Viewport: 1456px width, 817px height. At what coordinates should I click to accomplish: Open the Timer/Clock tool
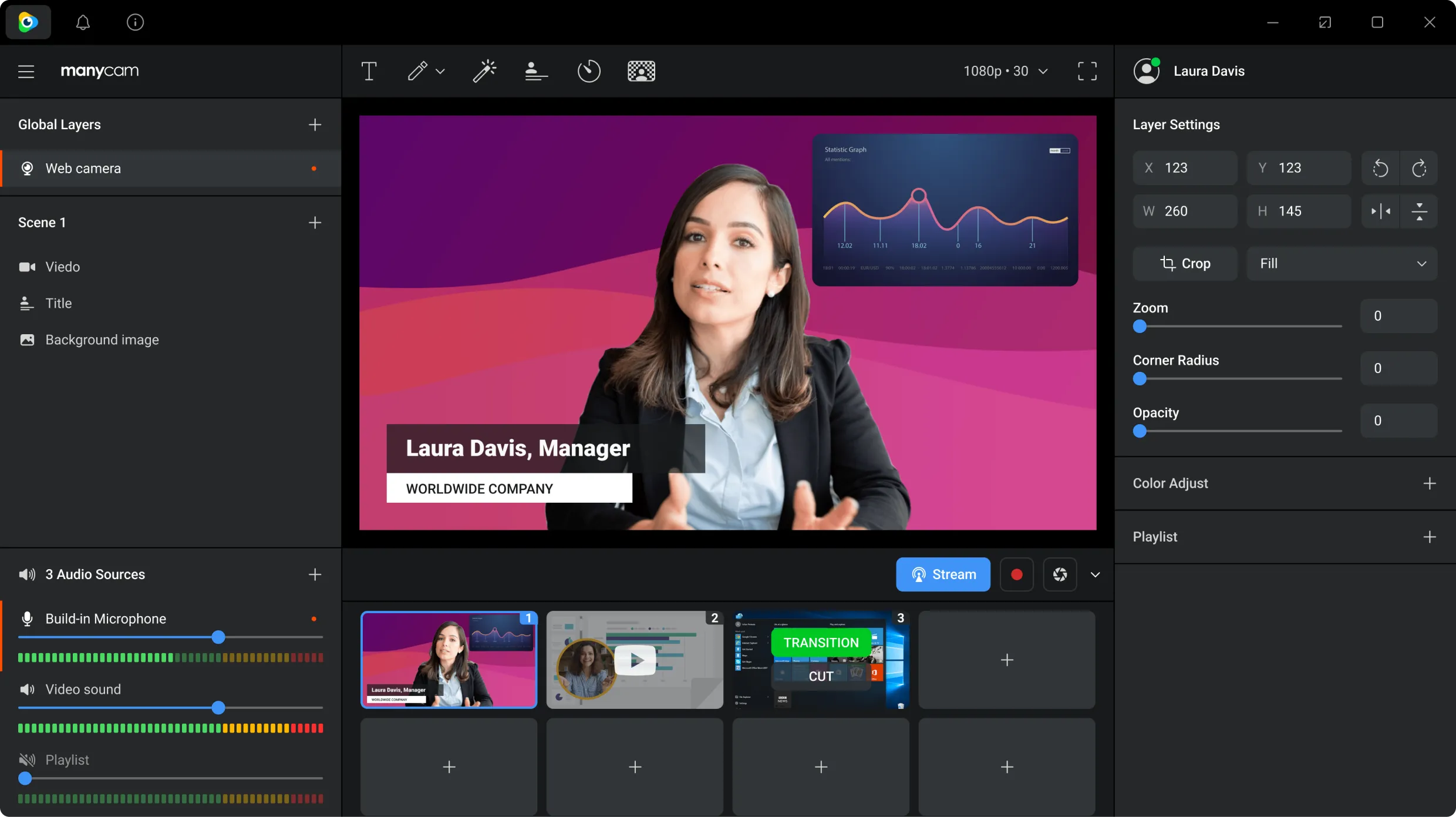(x=589, y=70)
